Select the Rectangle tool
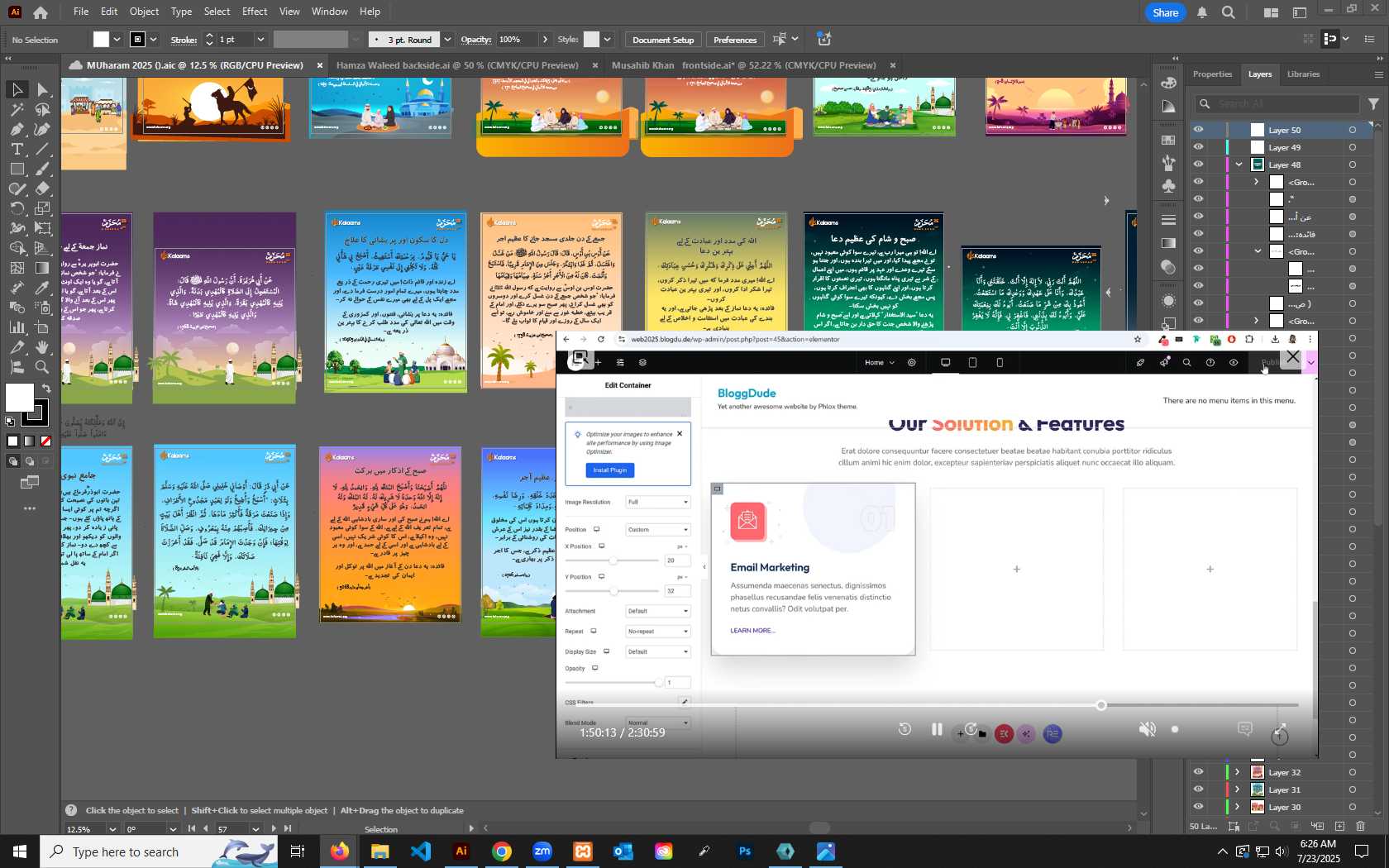Viewport: 1389px width, 868px height. [x=17, y=169]
